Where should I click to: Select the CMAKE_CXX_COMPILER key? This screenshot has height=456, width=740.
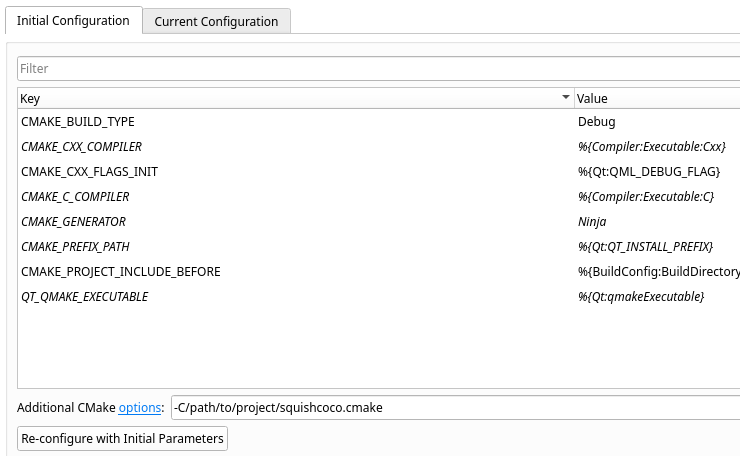pos(81,147)
